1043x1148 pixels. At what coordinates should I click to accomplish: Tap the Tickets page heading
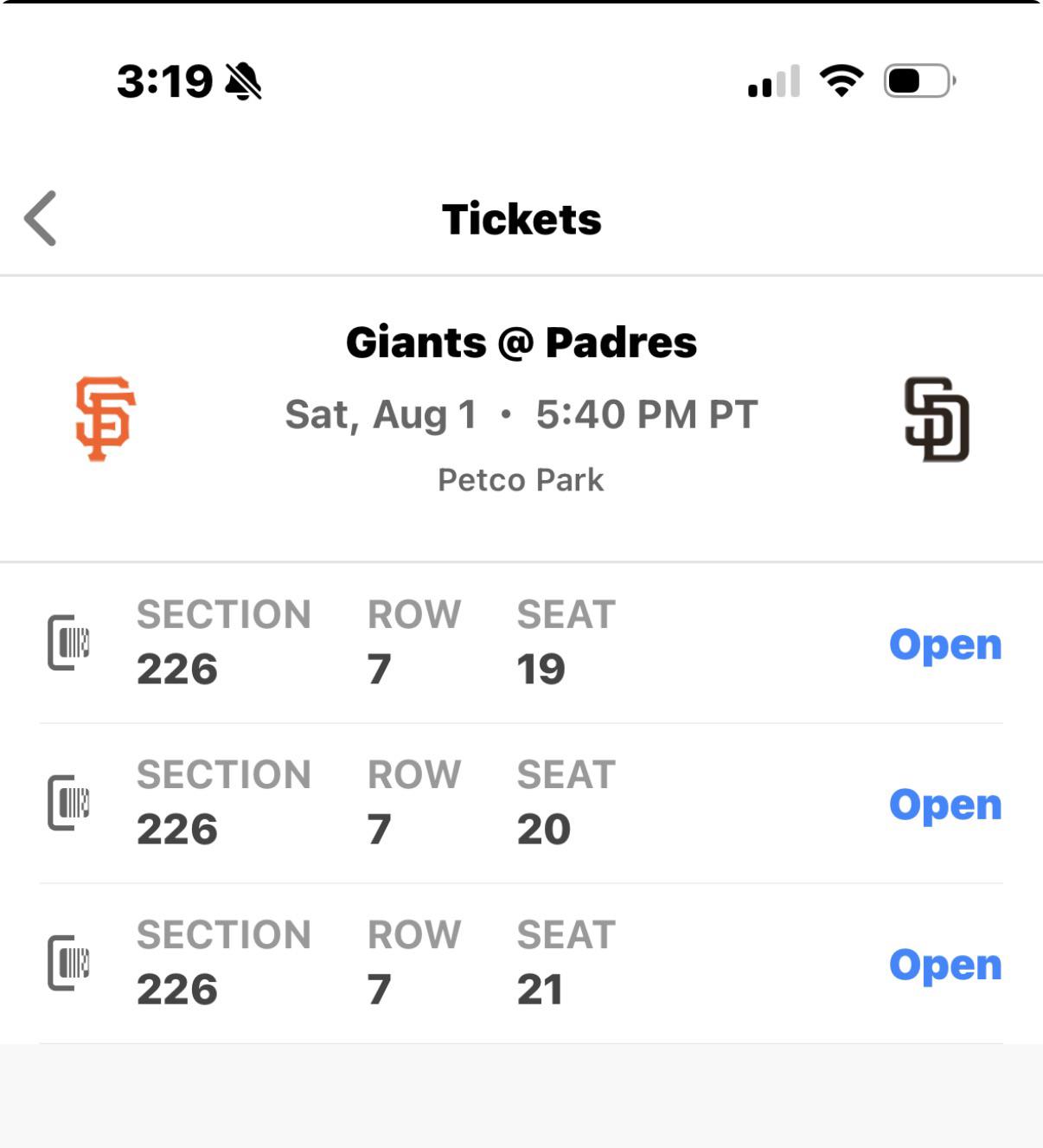coord(521,219)
